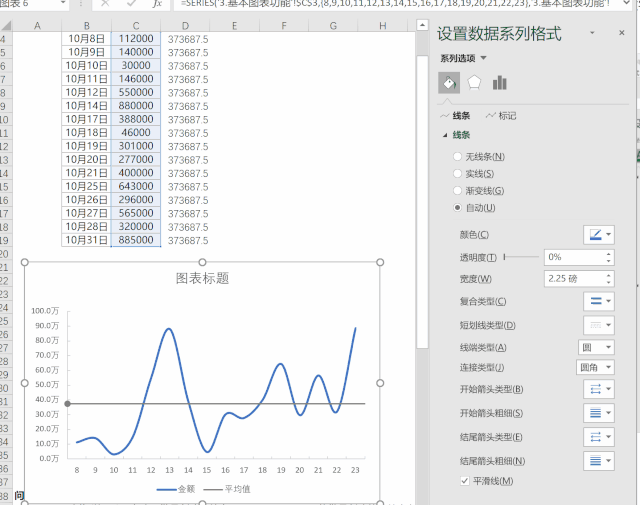The height and width of the screenshot is (505, 640).
Task: Select the 自动(U) radio option
Action: tap(457, 208)
